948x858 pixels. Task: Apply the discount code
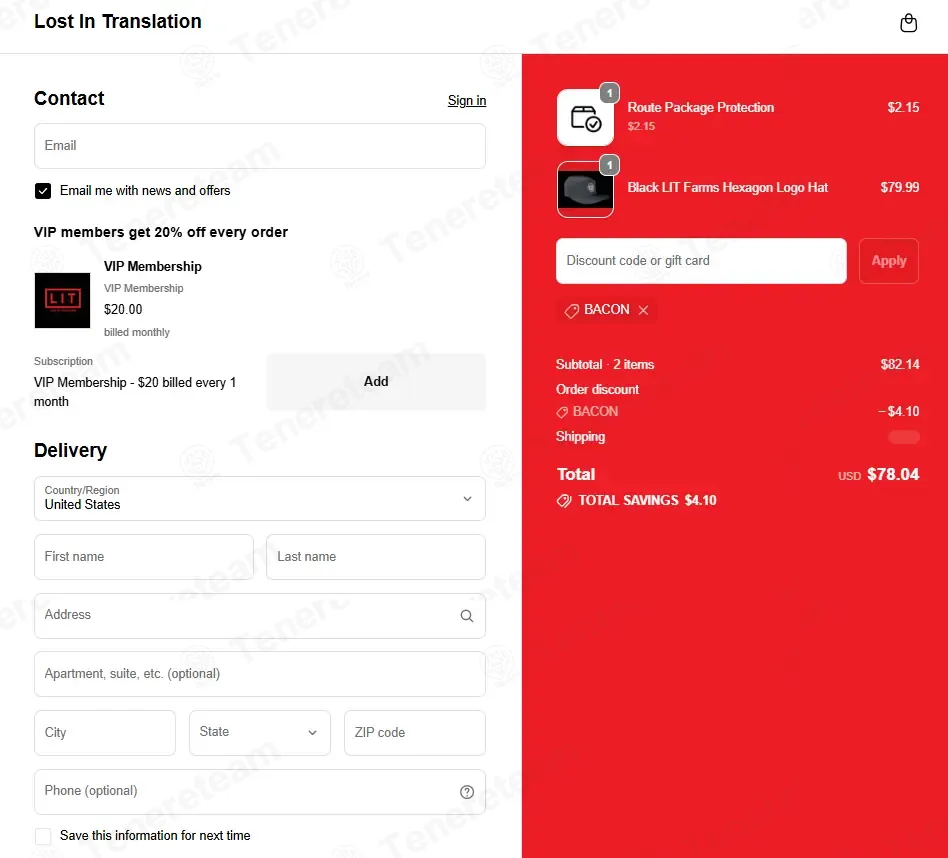click(x=889, y=261)
